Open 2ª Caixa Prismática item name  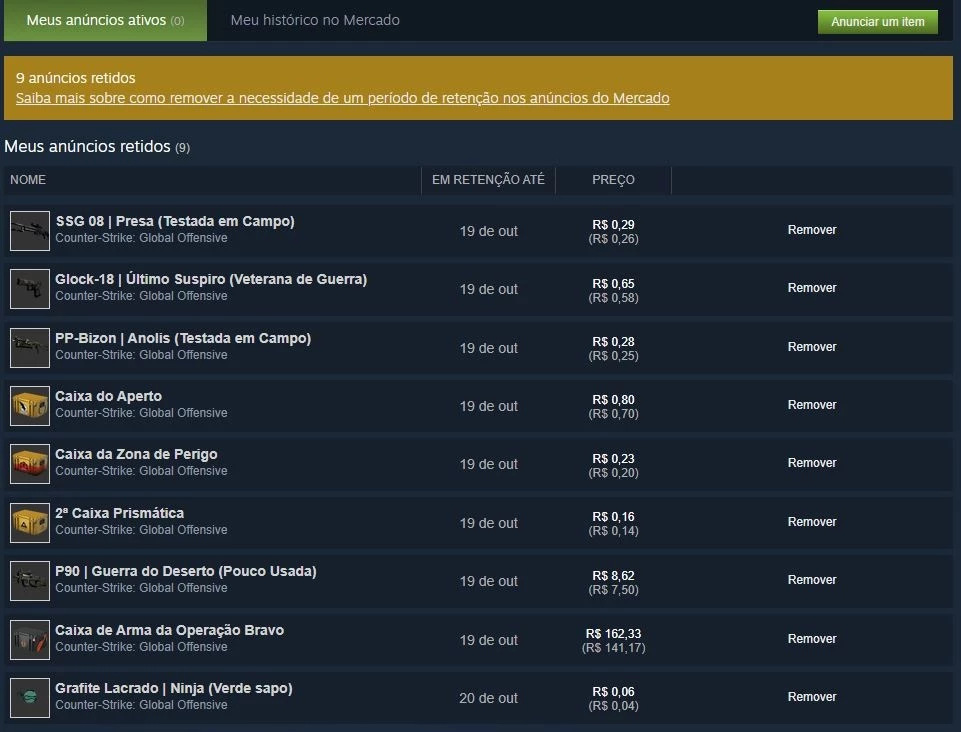120,513
